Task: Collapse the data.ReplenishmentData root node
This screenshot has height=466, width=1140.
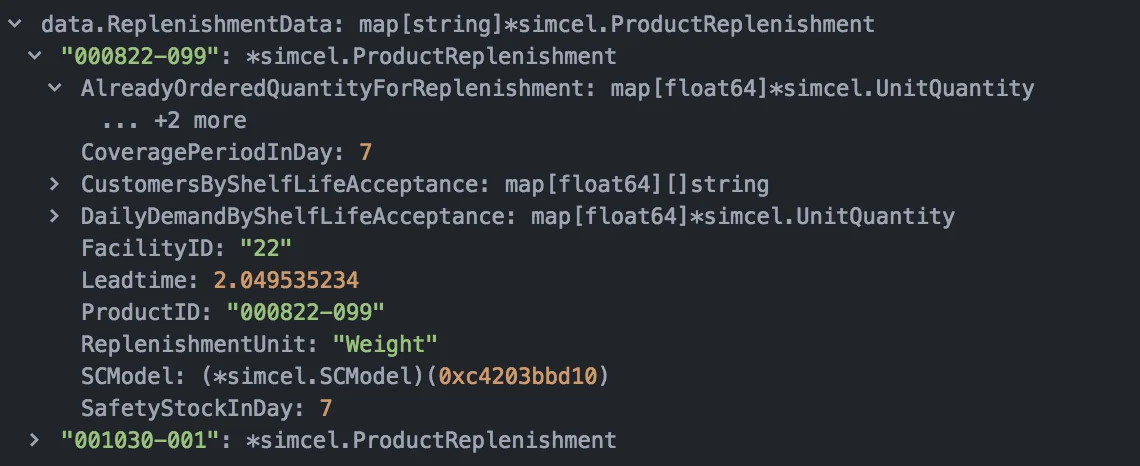Action: point(14,24)
